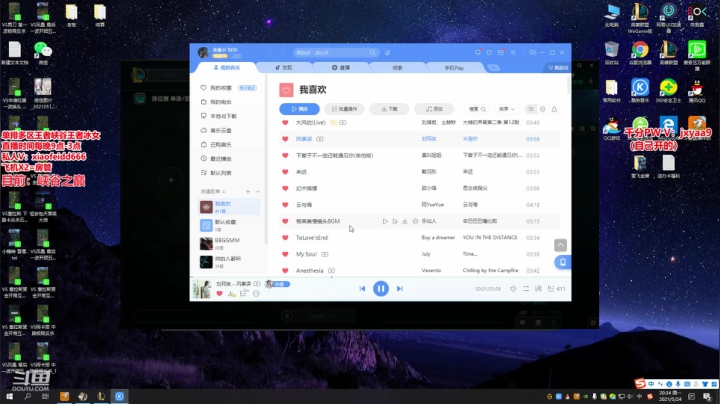Skip to the previous track
Image resolution: width=720 pixels, height=404 pixels.
click(x=362, y=289)
